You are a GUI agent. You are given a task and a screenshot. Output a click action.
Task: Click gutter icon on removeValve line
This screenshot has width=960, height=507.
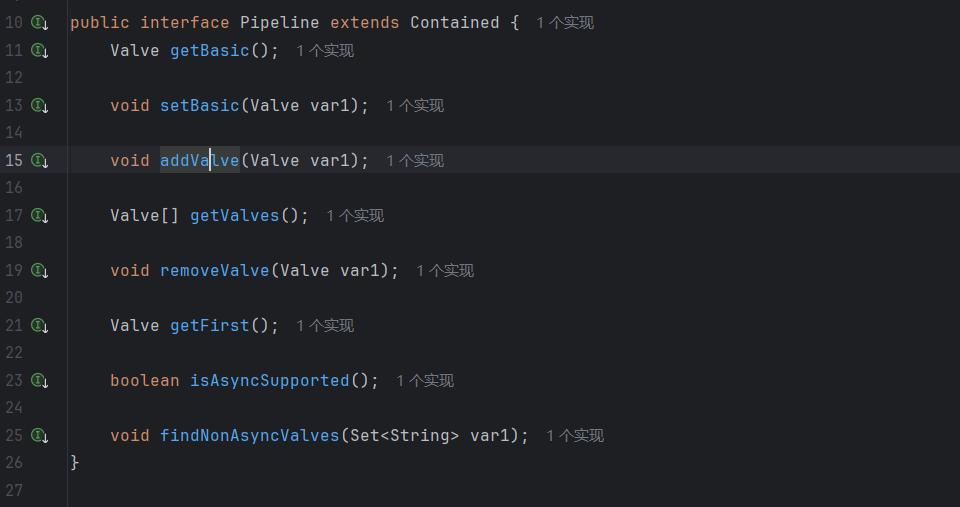(x=40, y=270)
